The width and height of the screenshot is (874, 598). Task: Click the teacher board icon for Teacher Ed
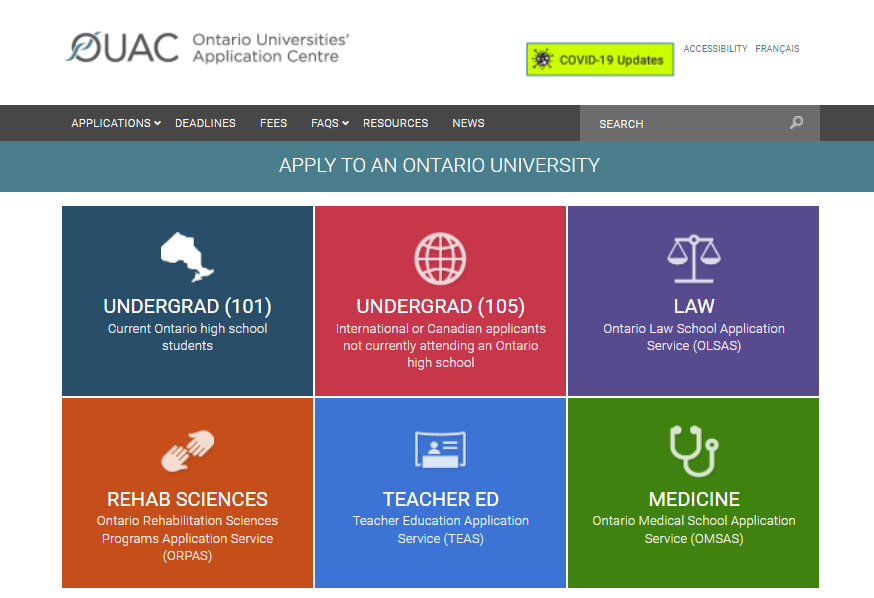[440, 449]
